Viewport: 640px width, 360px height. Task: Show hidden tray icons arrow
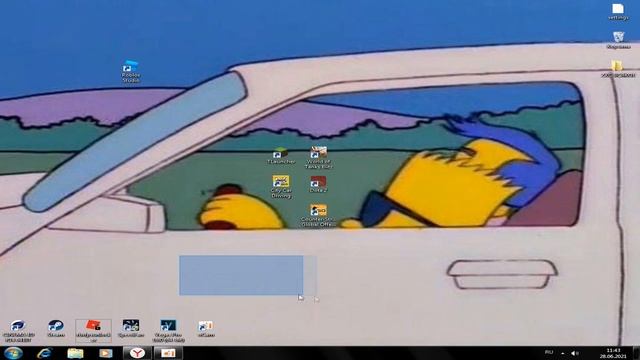click(x=562, y=353)
